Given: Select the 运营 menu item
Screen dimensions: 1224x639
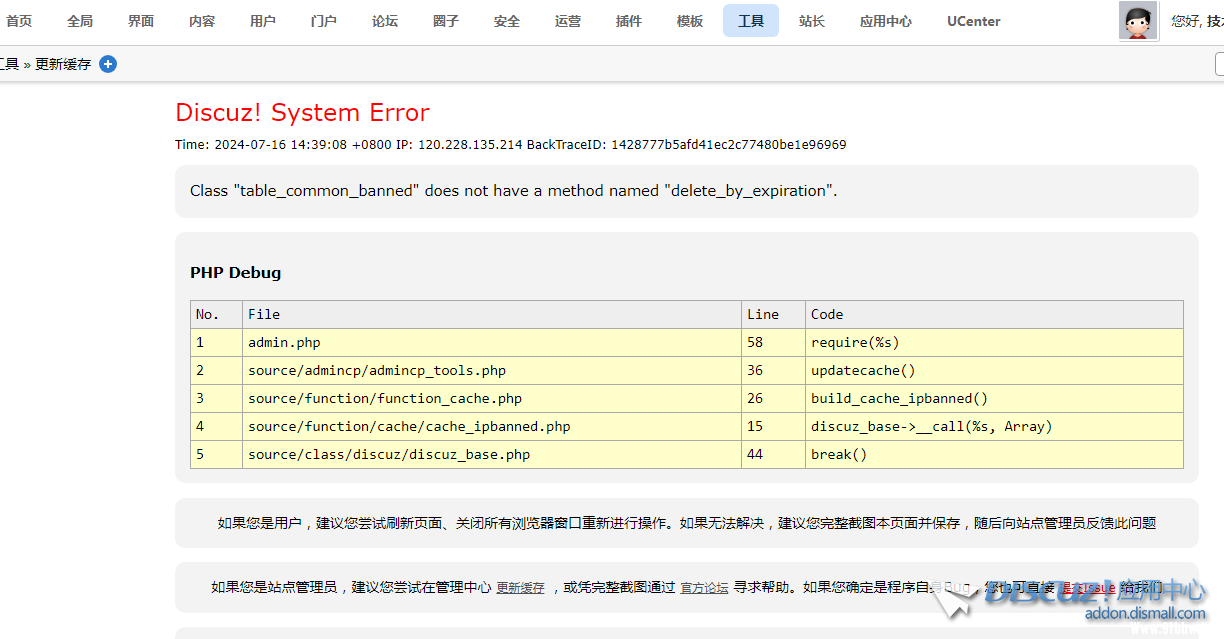Looking at the screenshot, I should pos(568,21).
